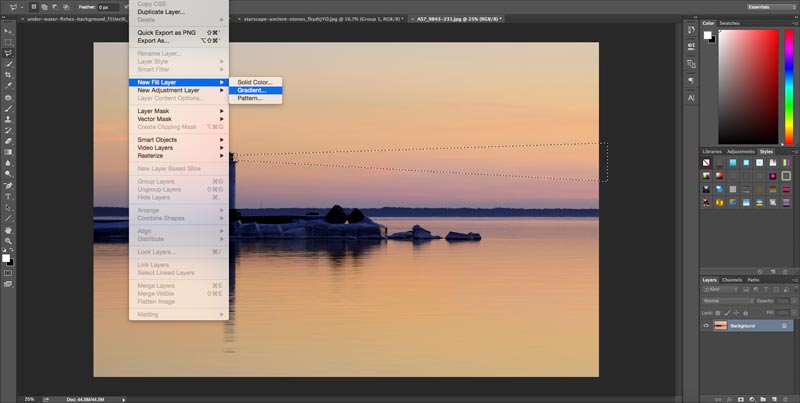Open the Normal blend mode dropdown

[x=728, y=301]
